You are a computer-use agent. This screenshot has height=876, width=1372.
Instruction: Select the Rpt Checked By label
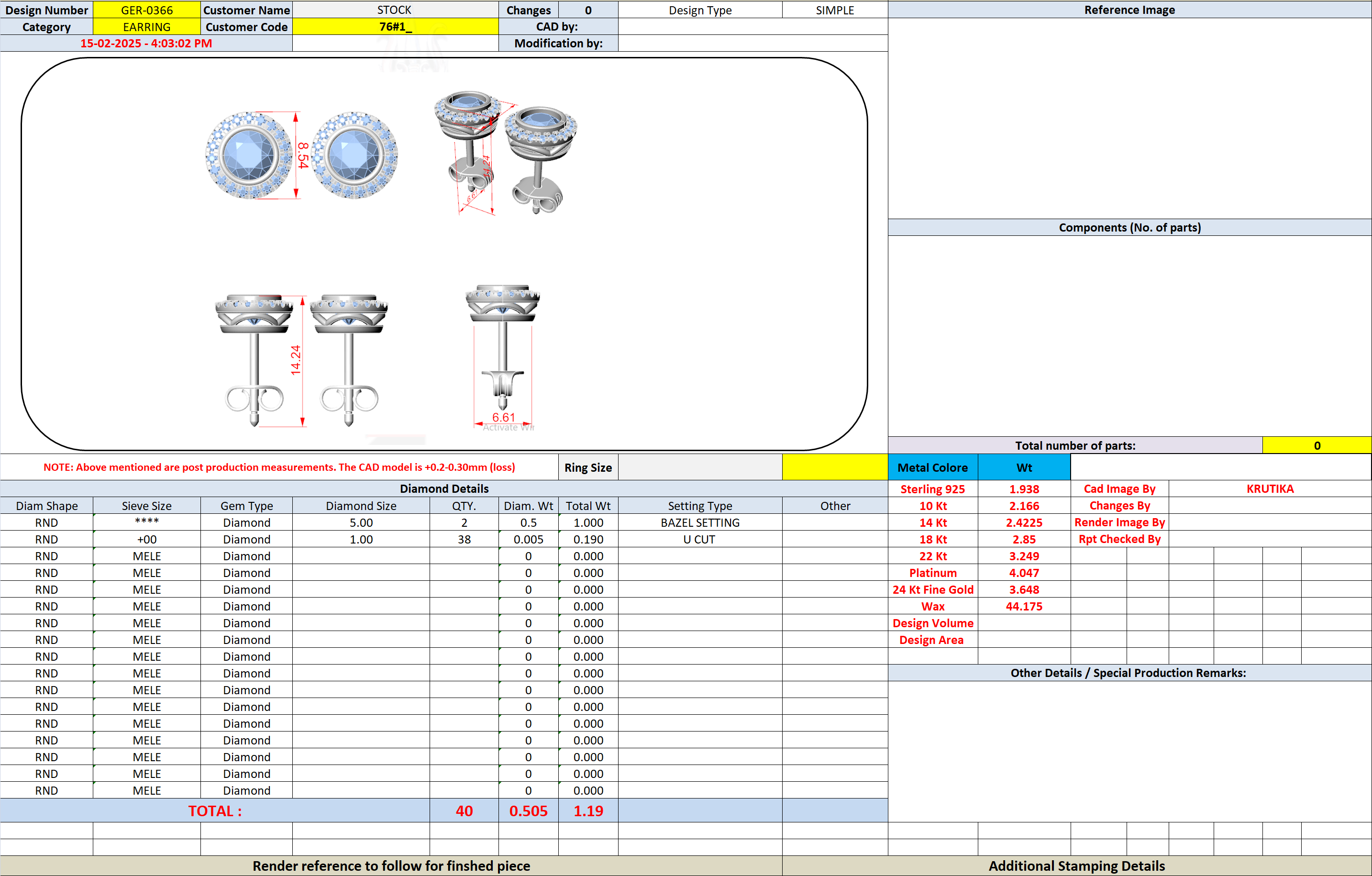click(x=1119, y=539)
